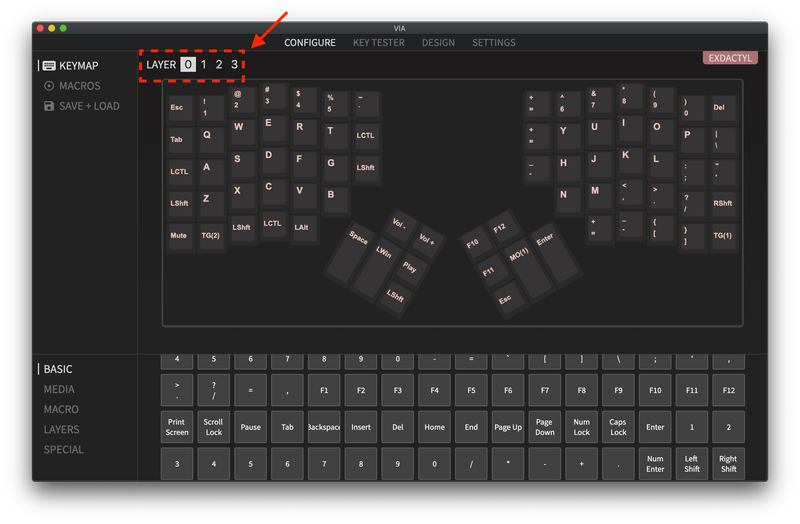The height and width of the screenshot is (524, 800).
Task: Select the Z key on the layout
Action: coord(211,204)
